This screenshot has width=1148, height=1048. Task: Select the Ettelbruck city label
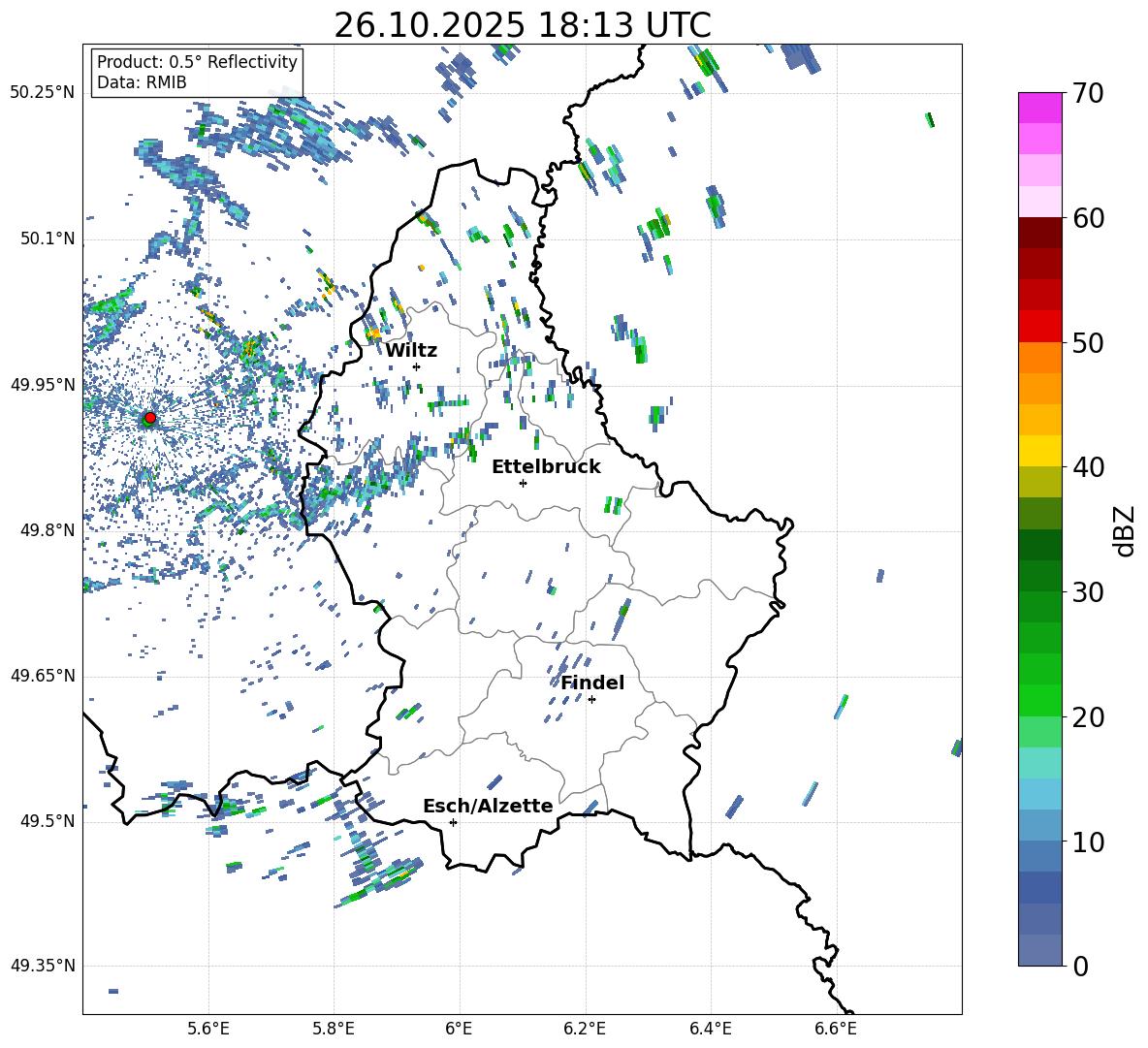pos(546,466)
